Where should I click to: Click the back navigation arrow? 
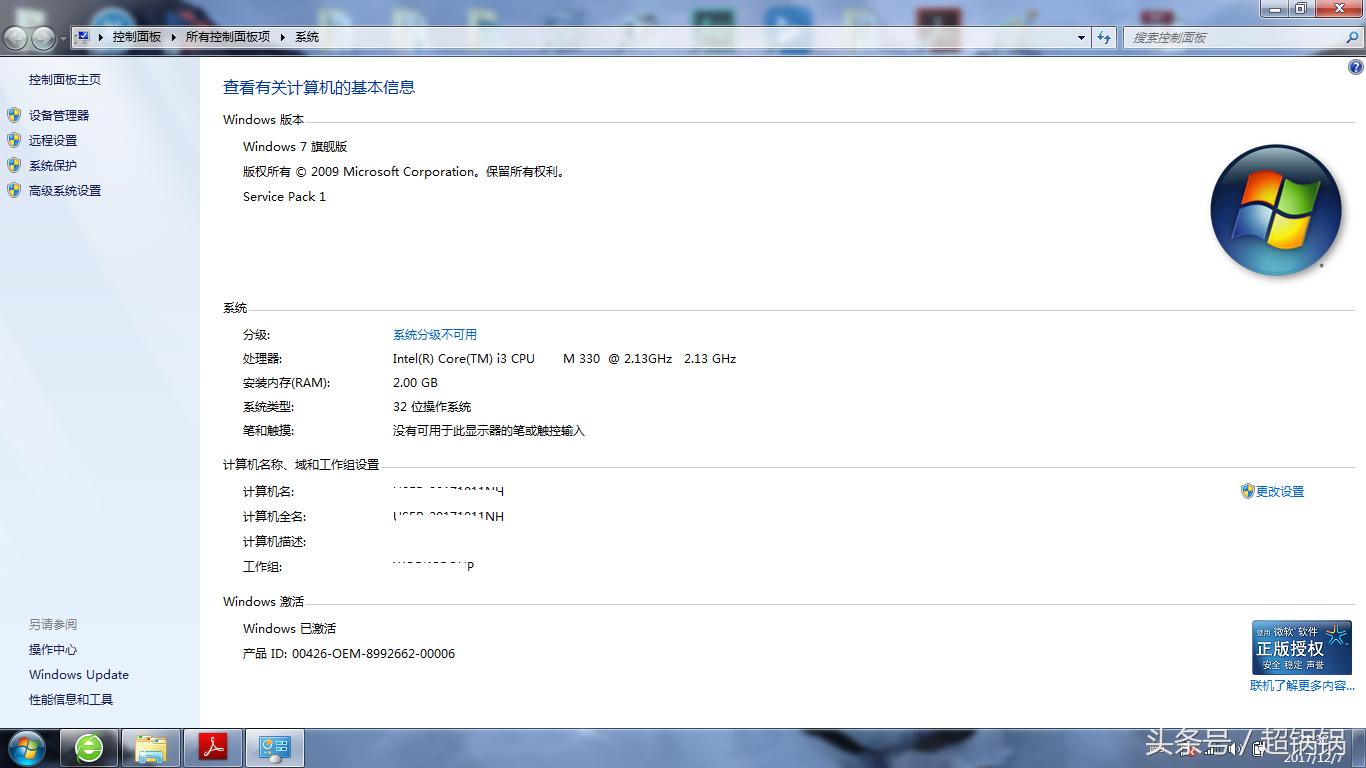tap(15, 37)
